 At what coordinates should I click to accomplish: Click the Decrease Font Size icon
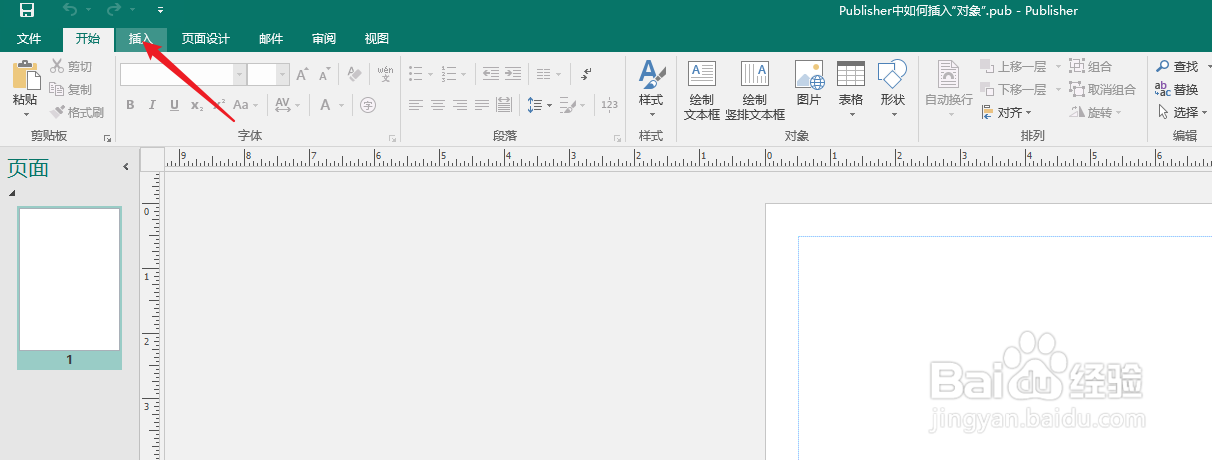(326, 74)
